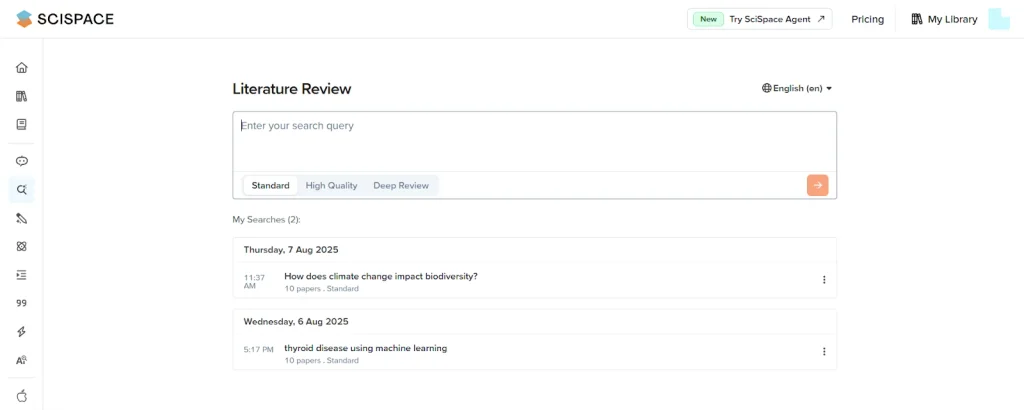Screen dimensions: 1024x410
Task: Open My Library
Action: (944, 20)
